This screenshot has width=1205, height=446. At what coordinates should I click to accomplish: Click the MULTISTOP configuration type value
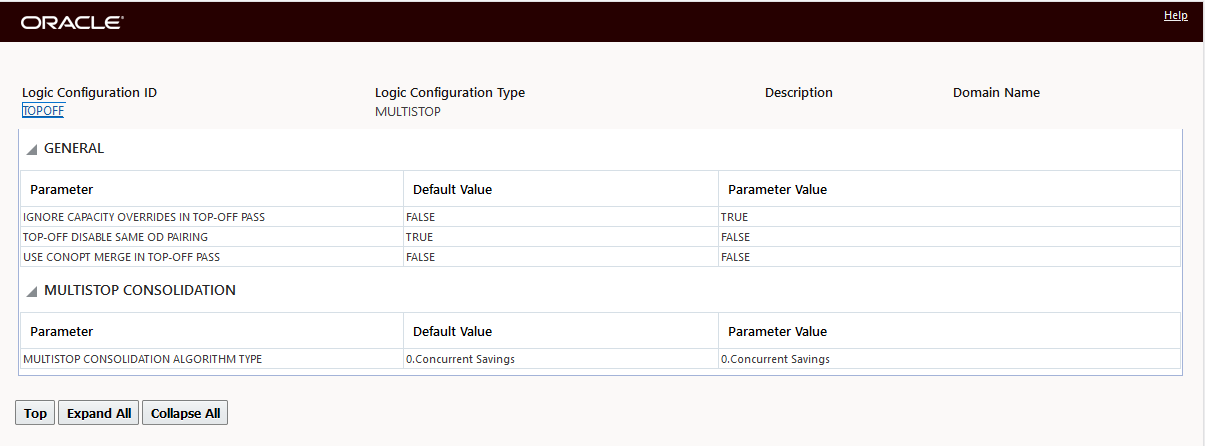(x=407, y=112)
